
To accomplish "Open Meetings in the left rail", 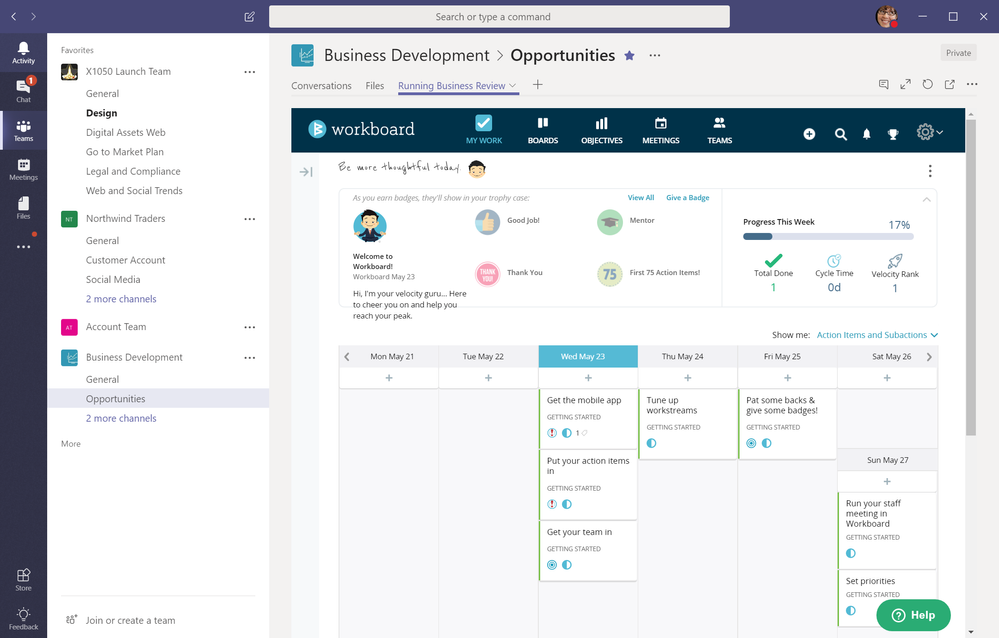I will 23,169.
